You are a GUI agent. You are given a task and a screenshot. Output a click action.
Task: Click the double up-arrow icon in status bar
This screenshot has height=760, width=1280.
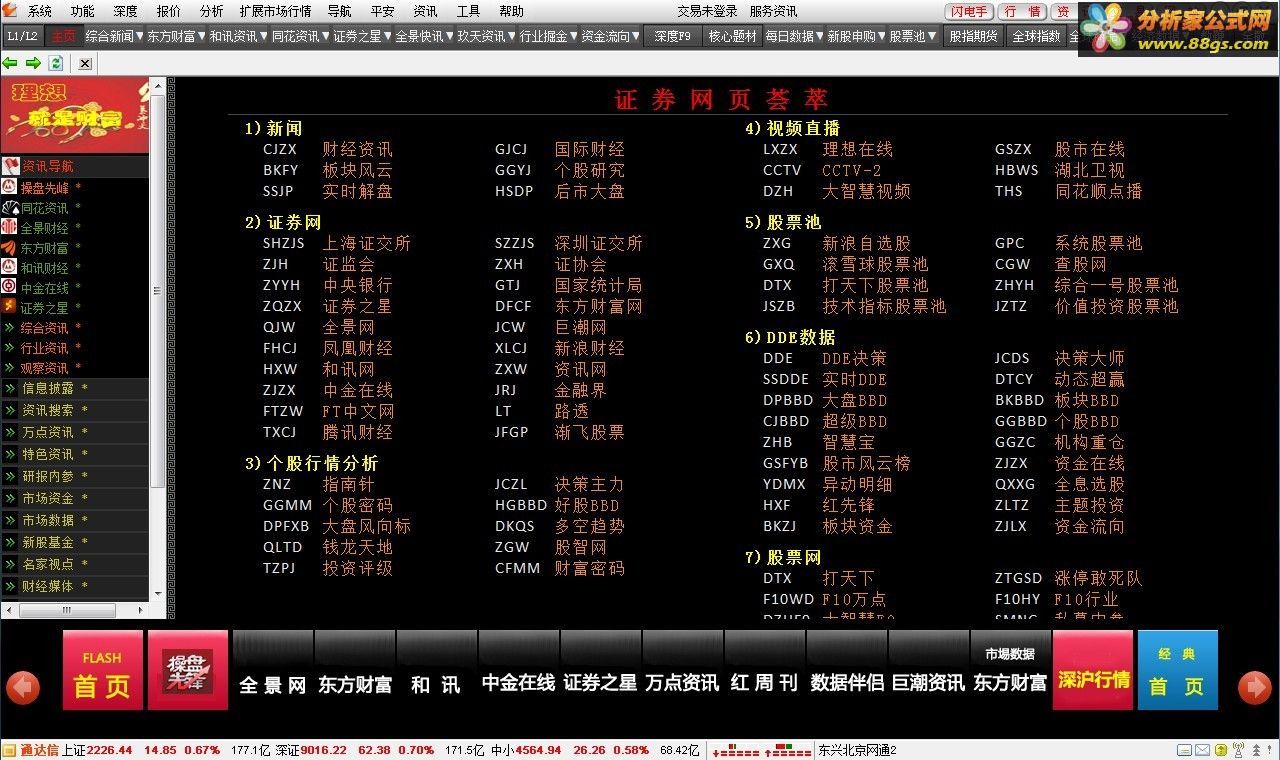(x=1254, y=750)
